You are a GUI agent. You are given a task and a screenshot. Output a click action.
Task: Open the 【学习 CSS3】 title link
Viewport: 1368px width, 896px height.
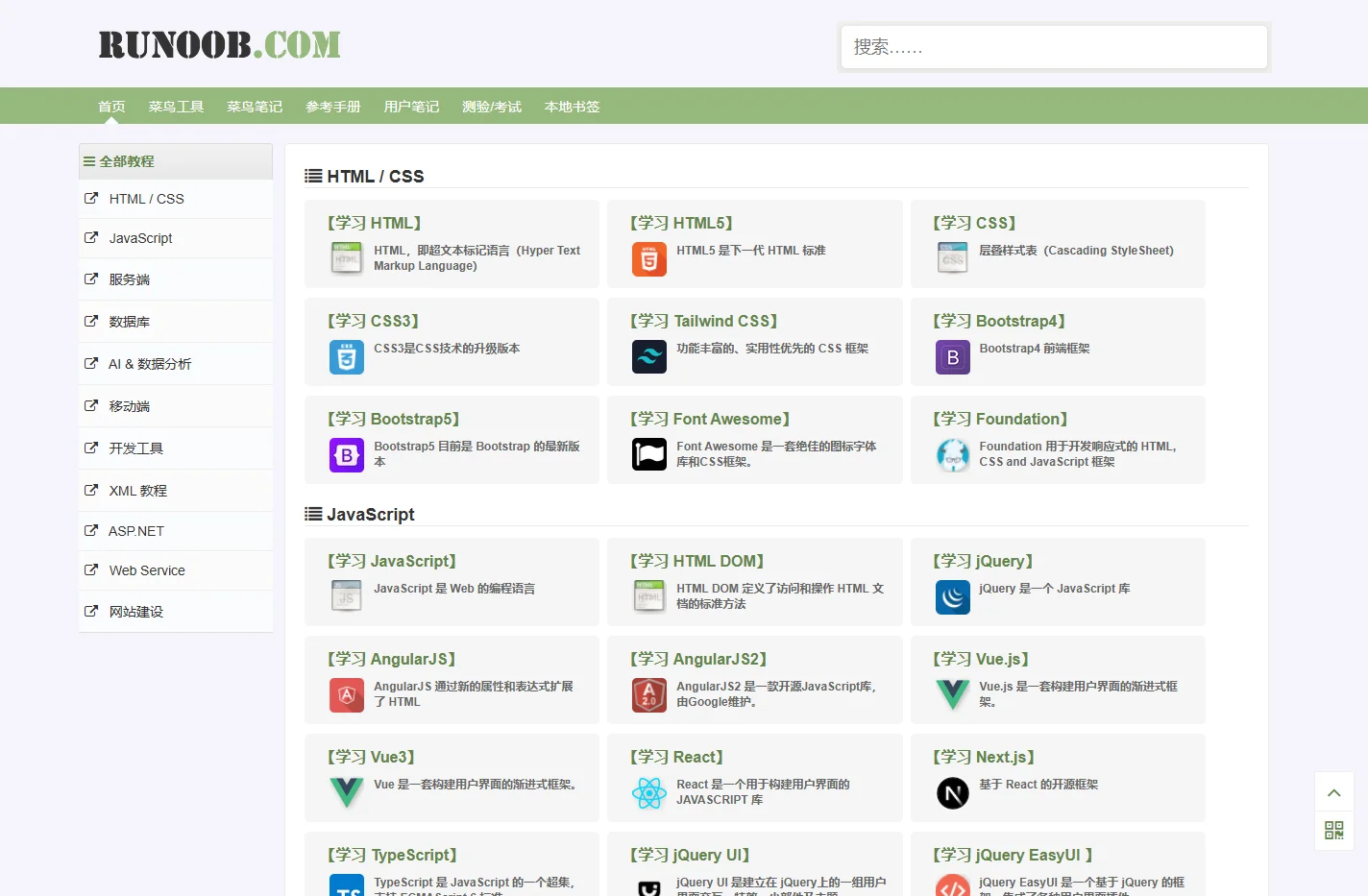click(374, 321)
